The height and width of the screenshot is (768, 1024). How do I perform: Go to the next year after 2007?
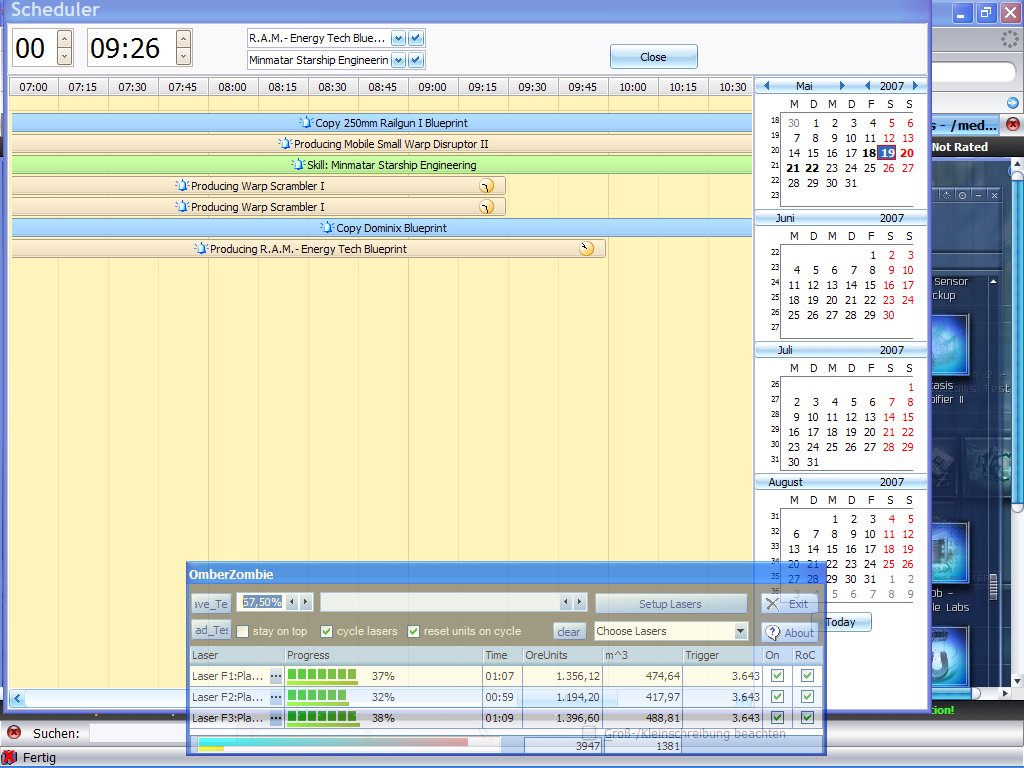[916, 86]
